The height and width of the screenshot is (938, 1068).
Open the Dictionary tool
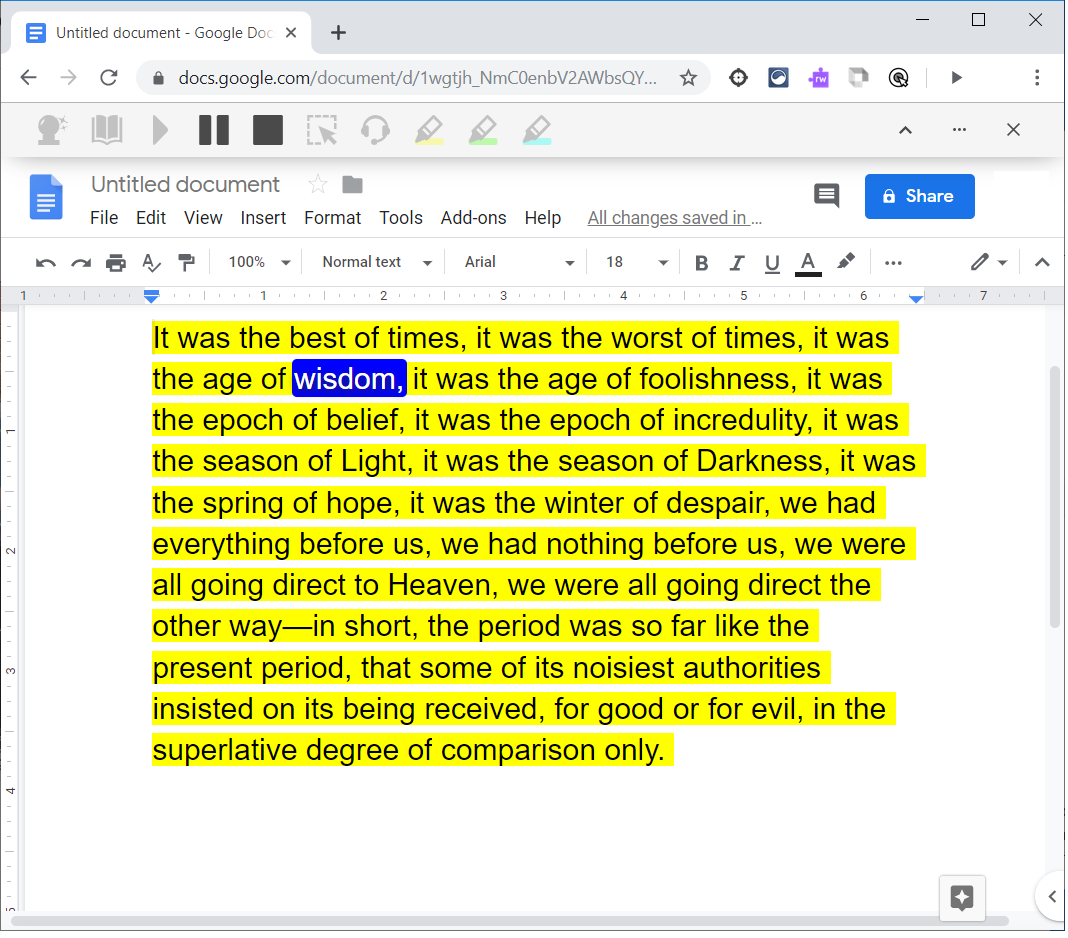[x=107, y=130]
